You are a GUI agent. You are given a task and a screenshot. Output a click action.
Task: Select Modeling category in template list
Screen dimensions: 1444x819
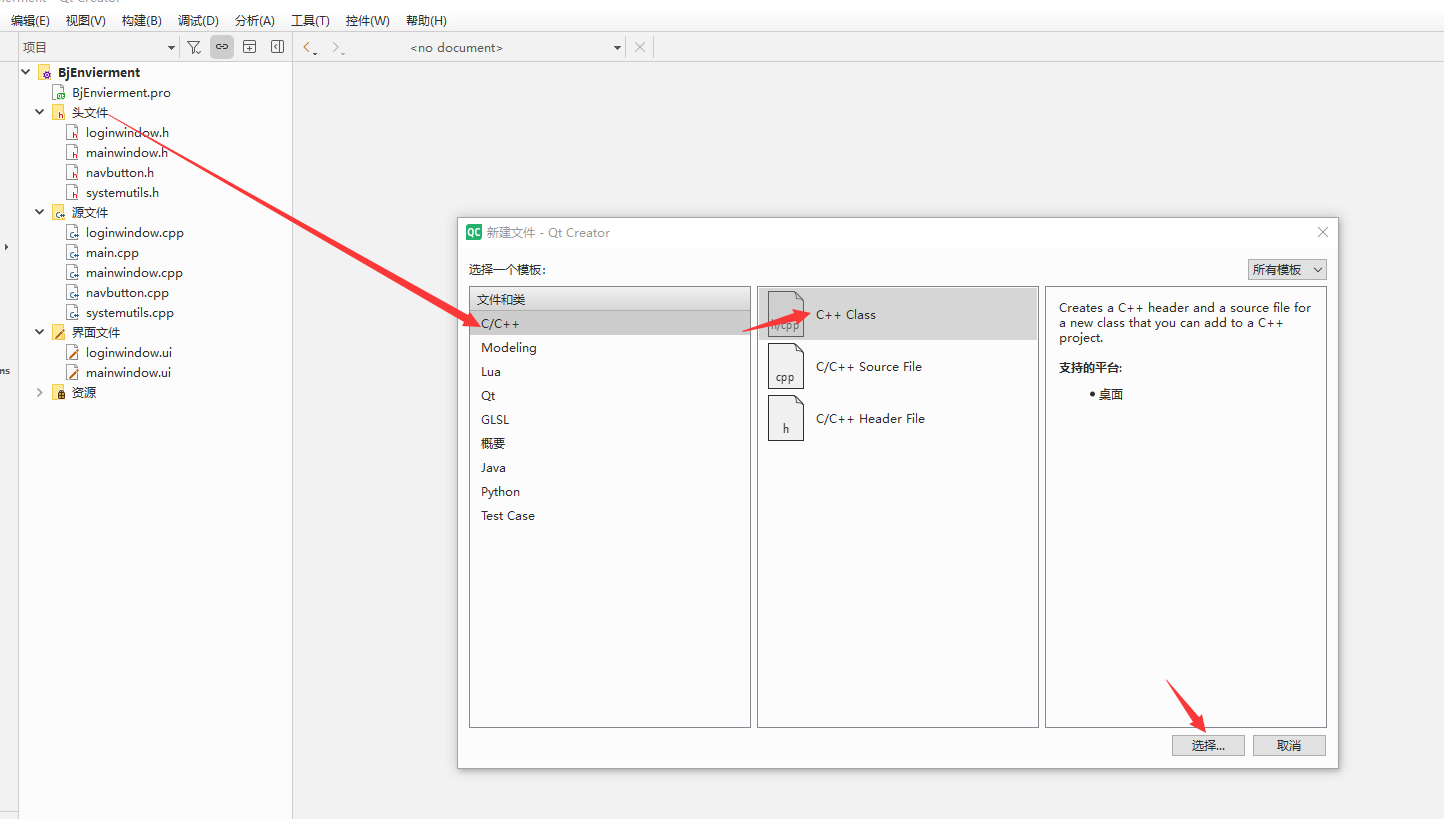click(x=610, y=347)
